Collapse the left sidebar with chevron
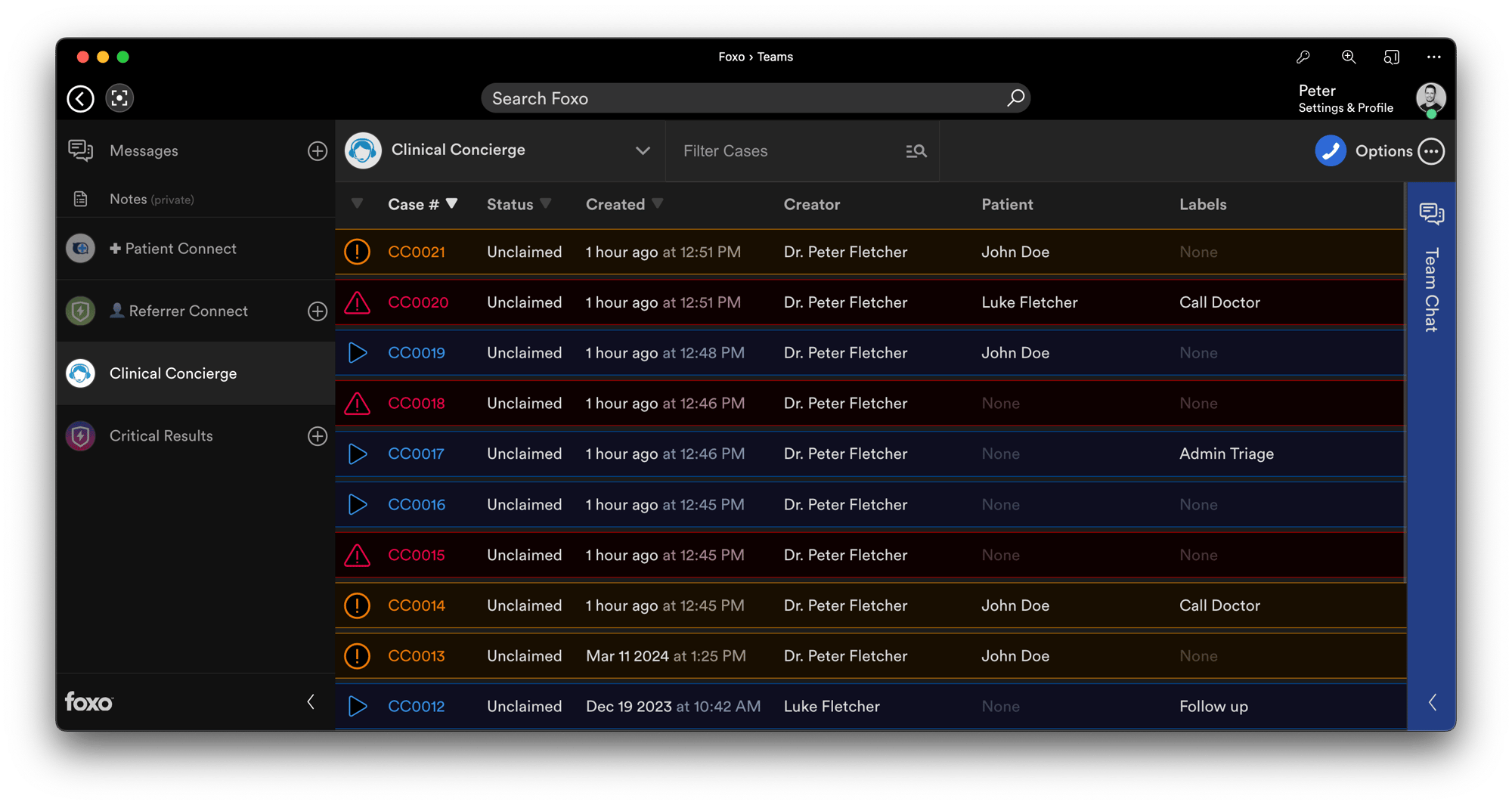This screenshot has height=805, width=1512. pos(311,702)
